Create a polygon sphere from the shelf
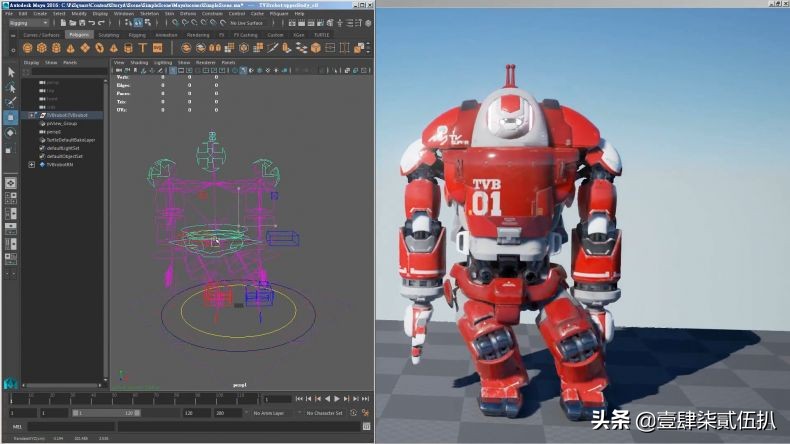This screenshot has width=790, height=444. pos(28,47)
